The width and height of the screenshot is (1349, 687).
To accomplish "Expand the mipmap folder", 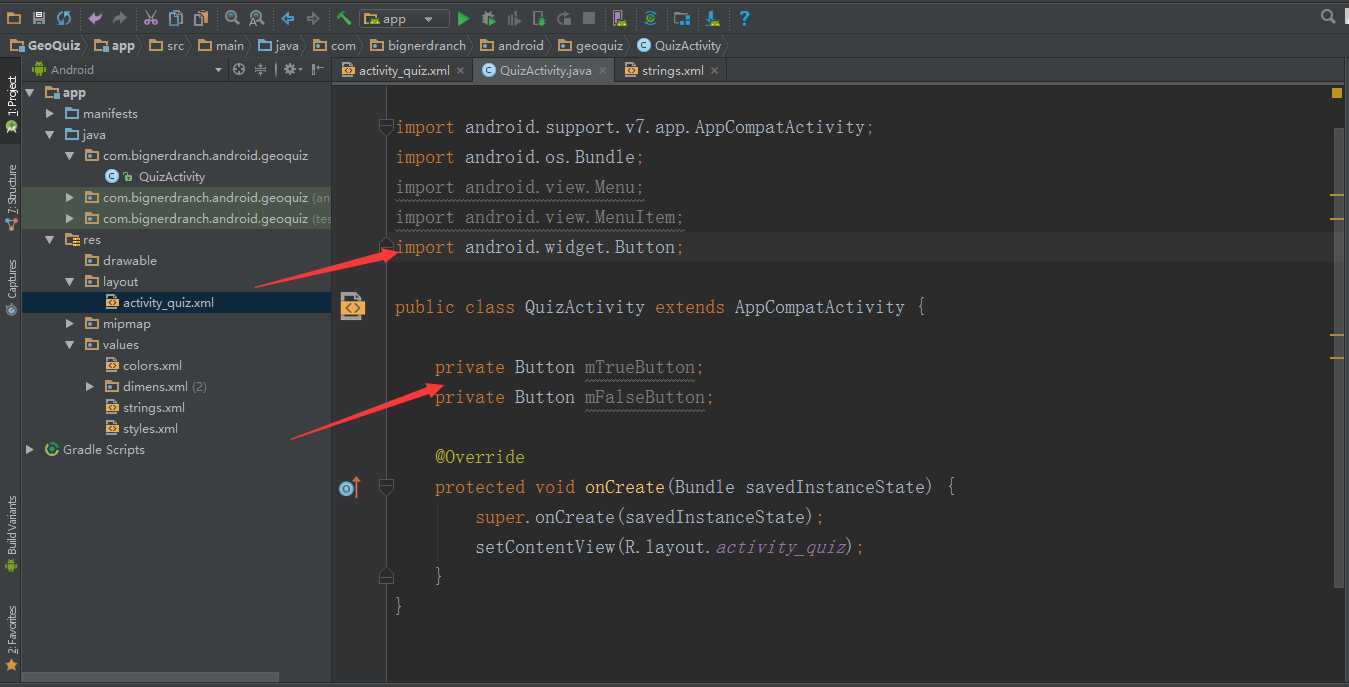I will coord(70,324).
